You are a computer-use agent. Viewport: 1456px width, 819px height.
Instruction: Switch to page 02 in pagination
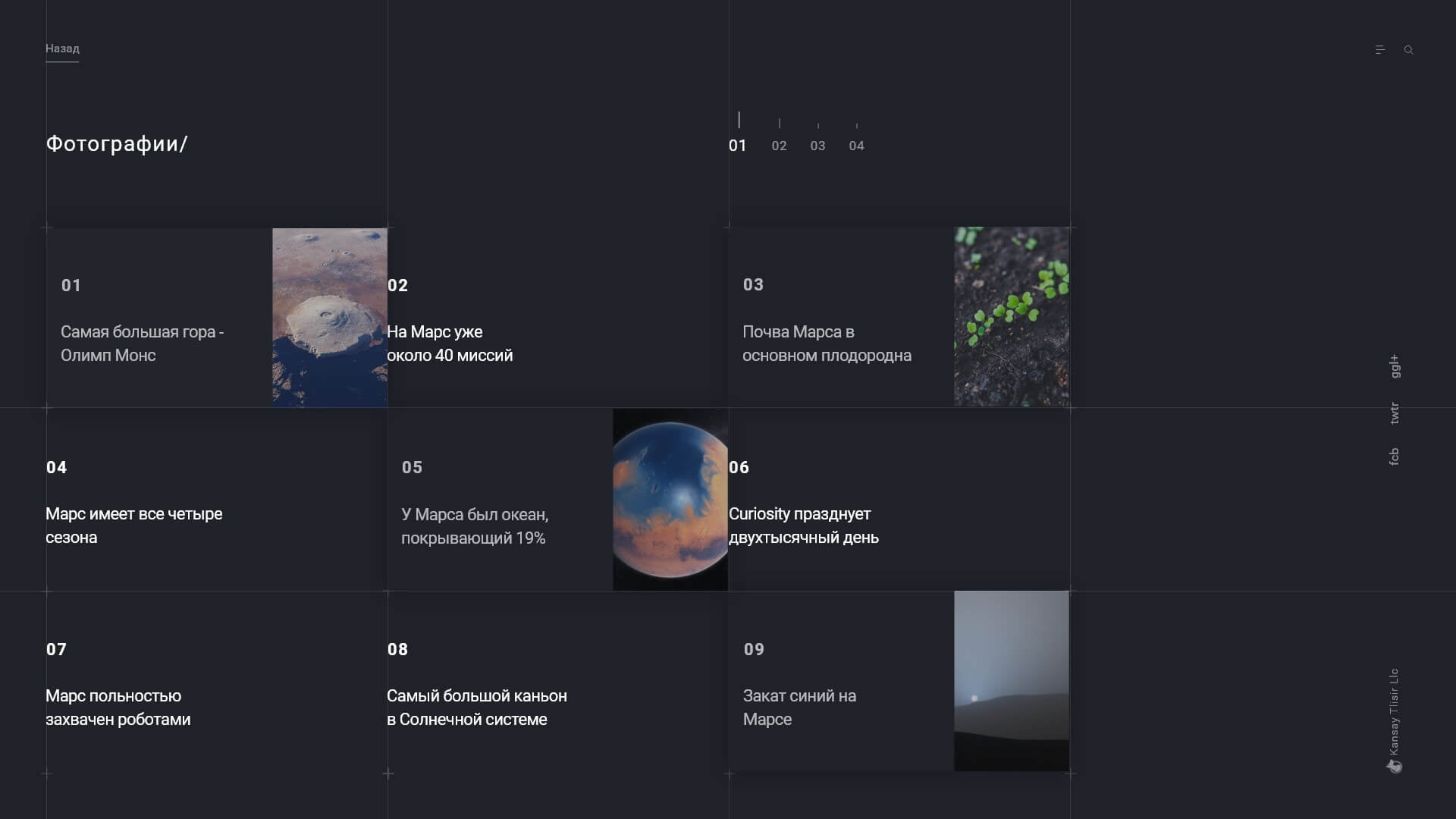point(779,146)
